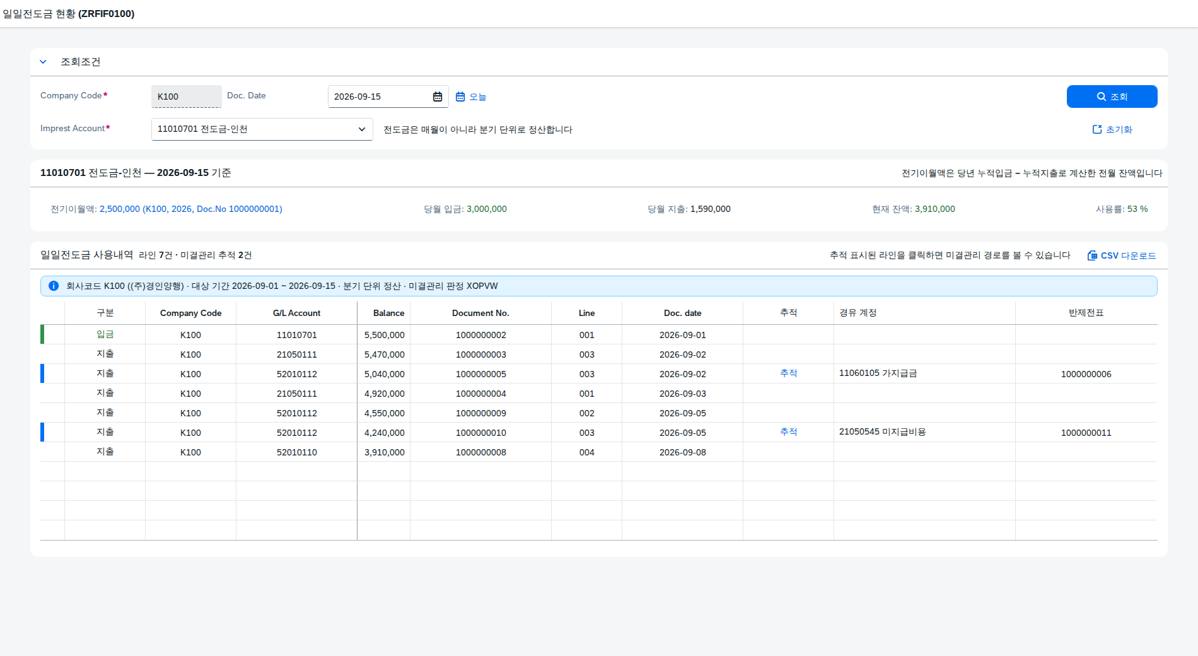This screenshot has width=1198, height=656.
Task: Click document number 1000000003
Action: click(x=481, y=355)
